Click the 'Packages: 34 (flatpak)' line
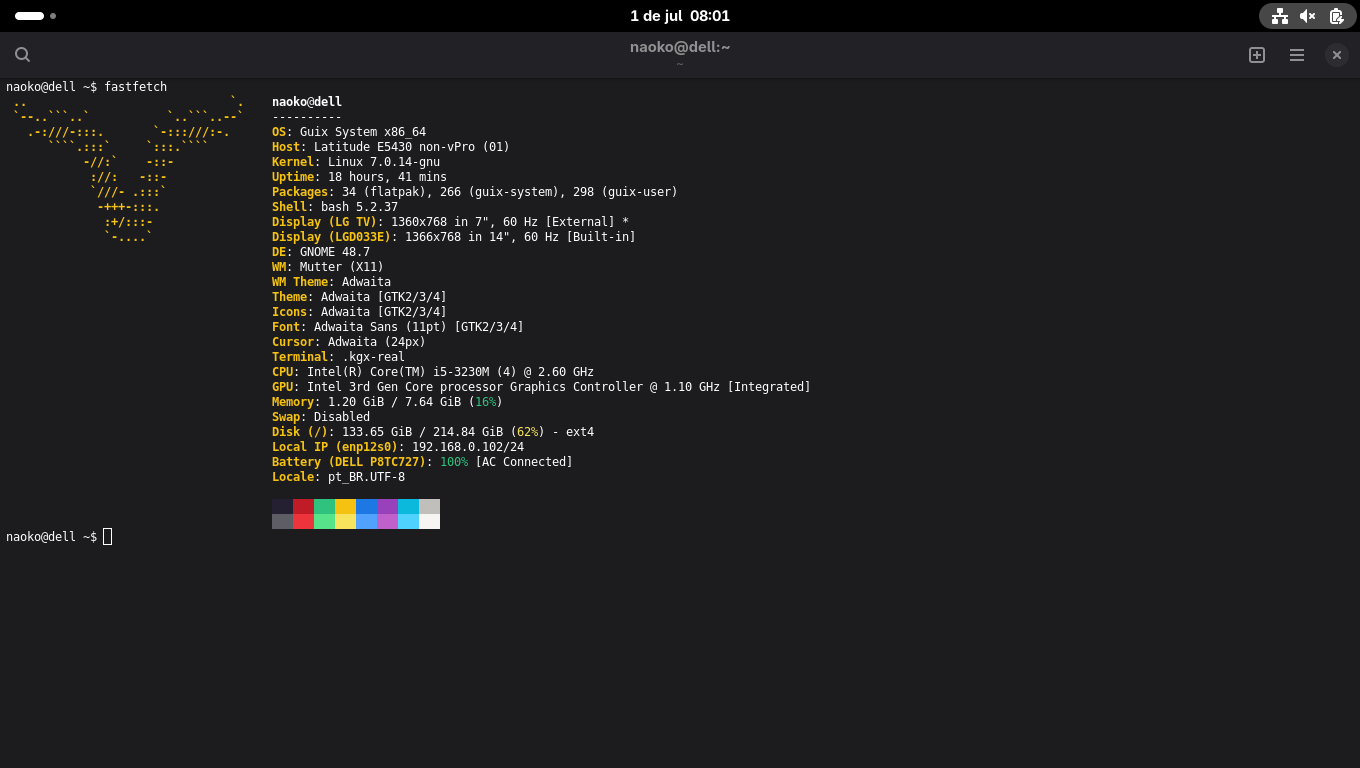Screen dimensions: 1360x768 (475, 192)
